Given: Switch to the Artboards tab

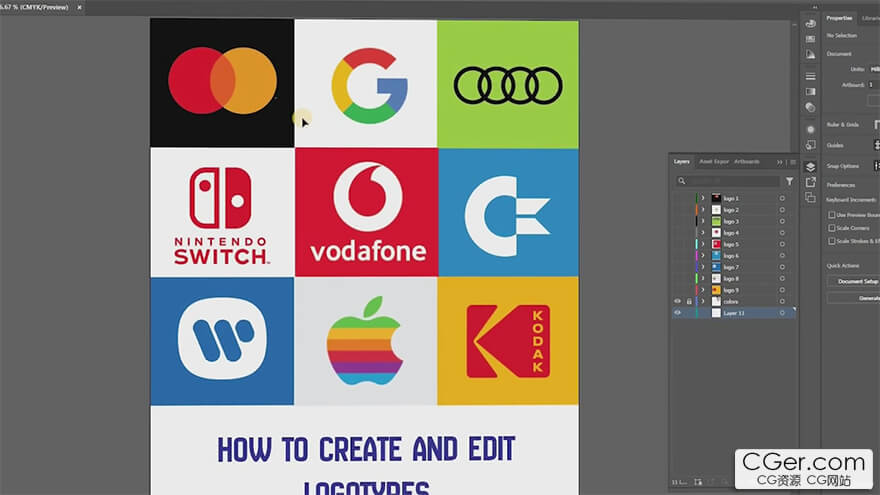Looking at the screenshot, I should tap(746, 162).
